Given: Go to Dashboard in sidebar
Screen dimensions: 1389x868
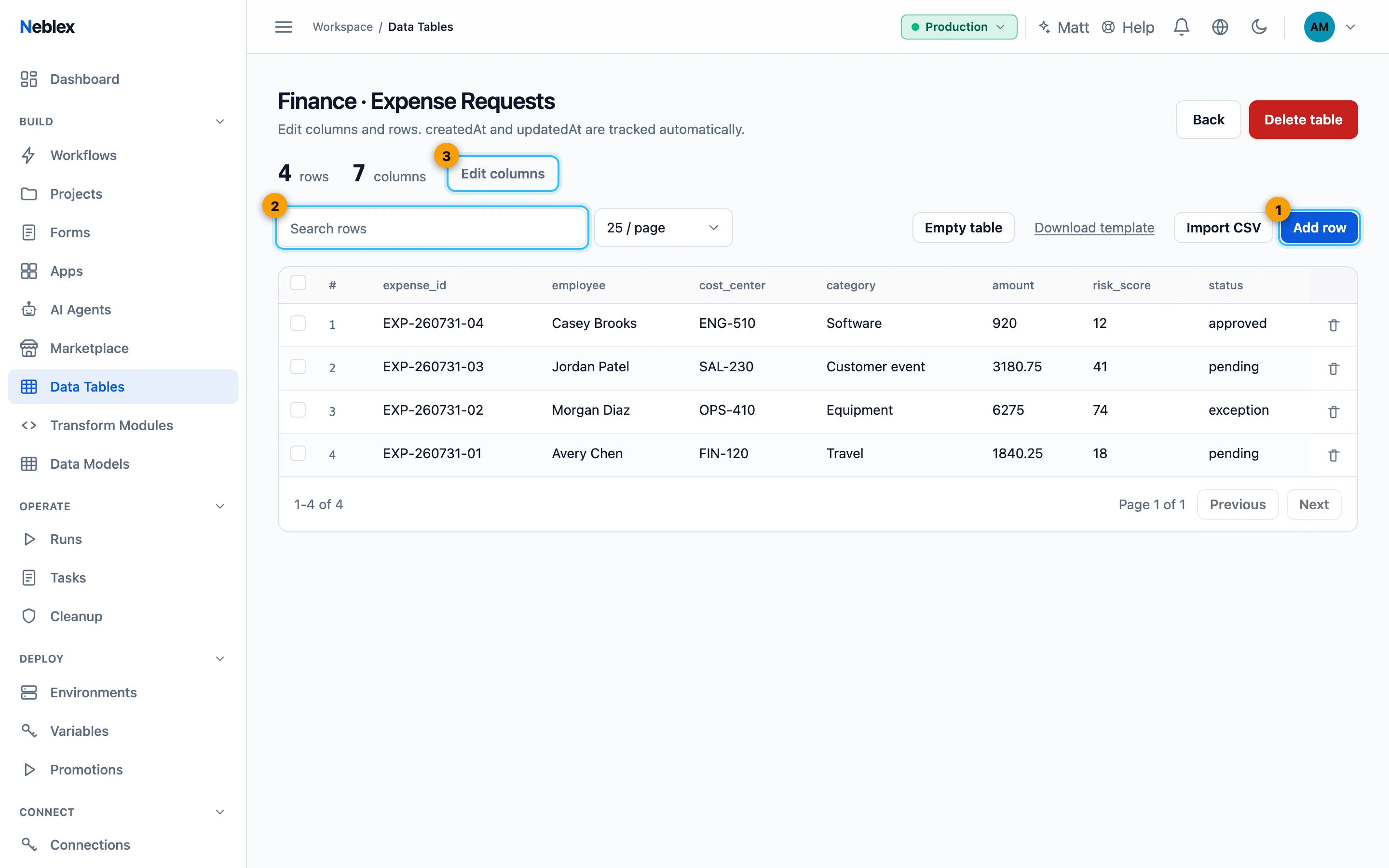Looking at the screenshot, I should [x=123, y=79].
